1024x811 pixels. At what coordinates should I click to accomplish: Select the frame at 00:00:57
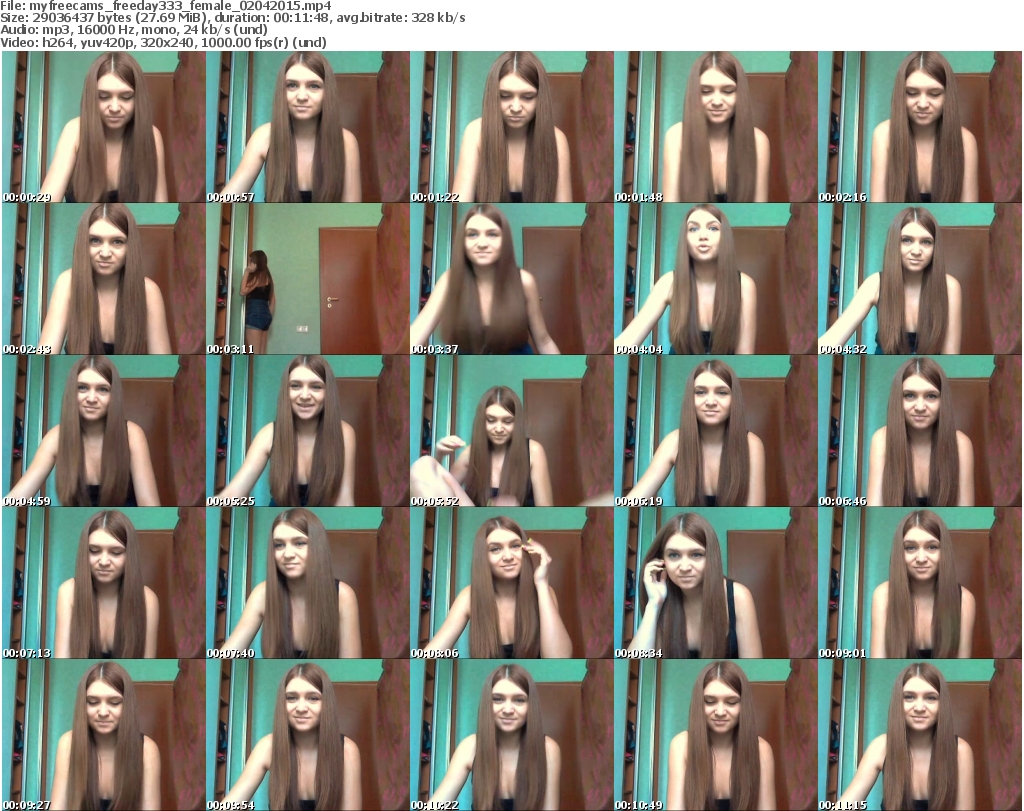pyautogui.click(x=307, y=127)
